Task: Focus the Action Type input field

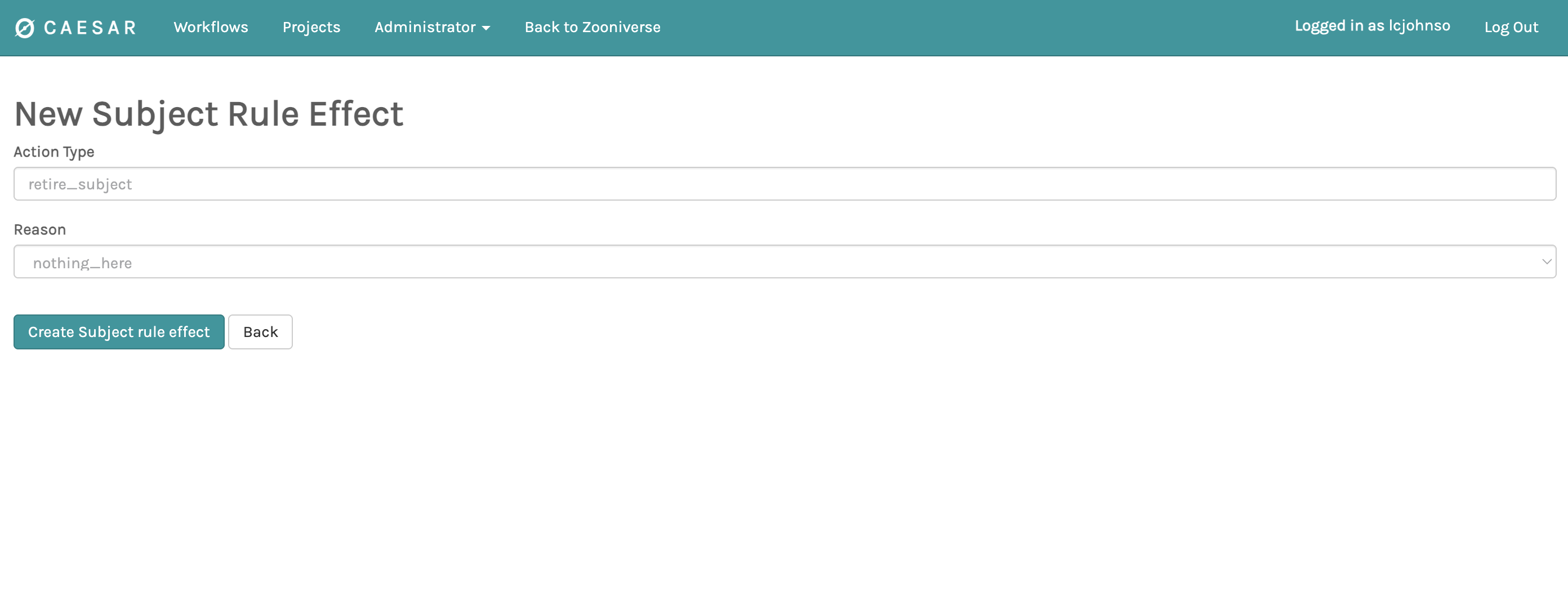Action: click(784, 184)
